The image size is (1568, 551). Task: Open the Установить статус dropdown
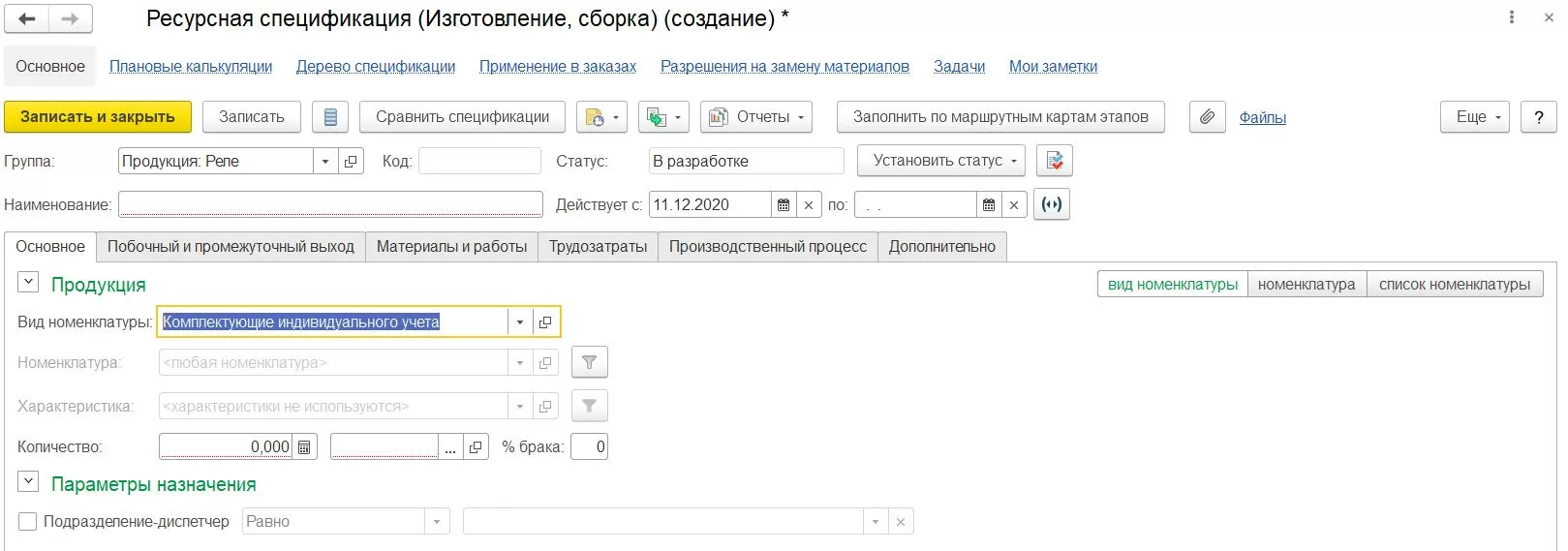click(x=944, y=161)
